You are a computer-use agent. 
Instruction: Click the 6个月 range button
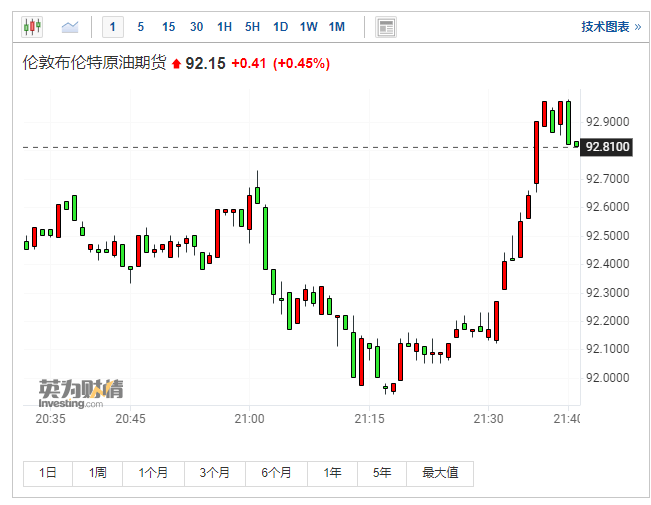[276, 473]
